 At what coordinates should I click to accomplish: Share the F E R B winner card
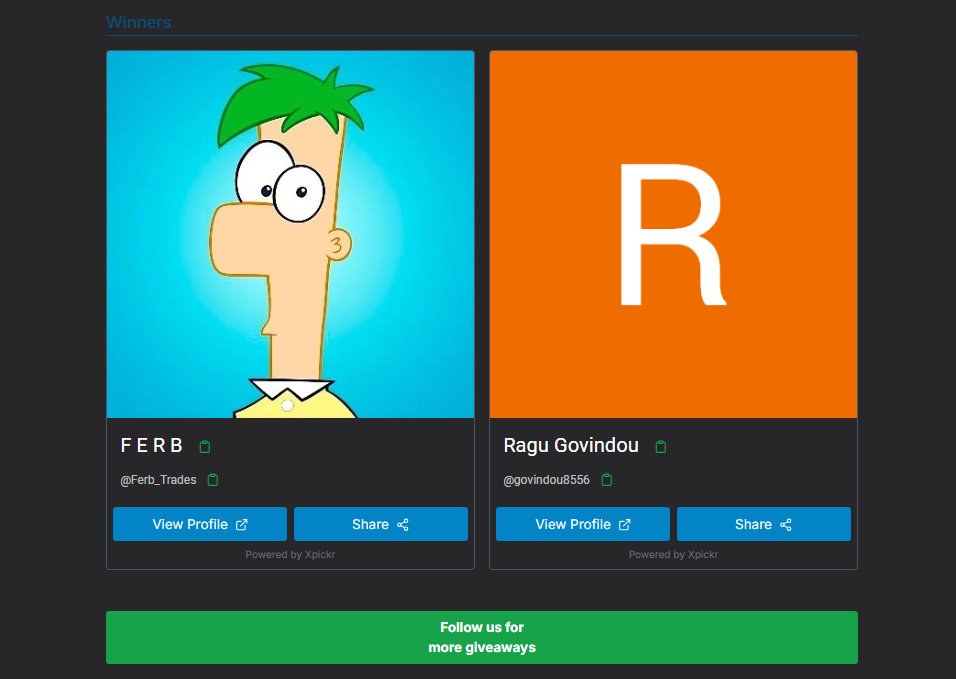click(x=380, y=524)
